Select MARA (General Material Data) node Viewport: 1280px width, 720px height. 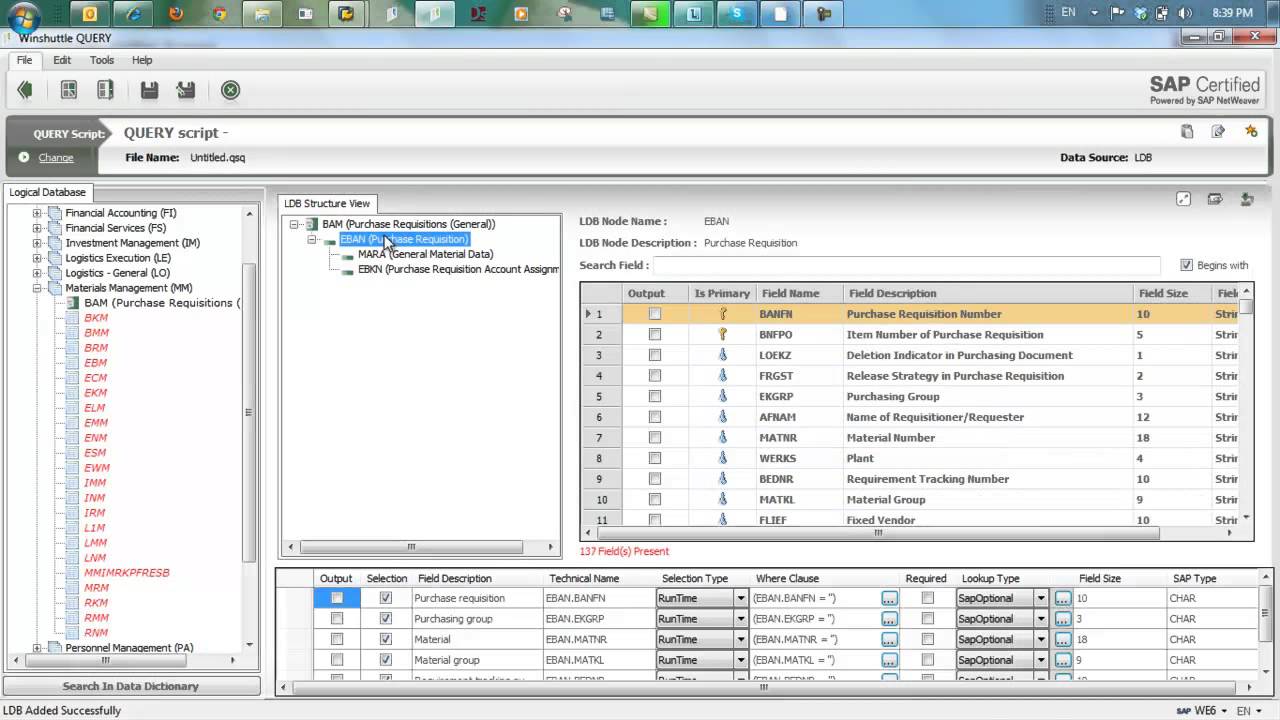(426, 254)
